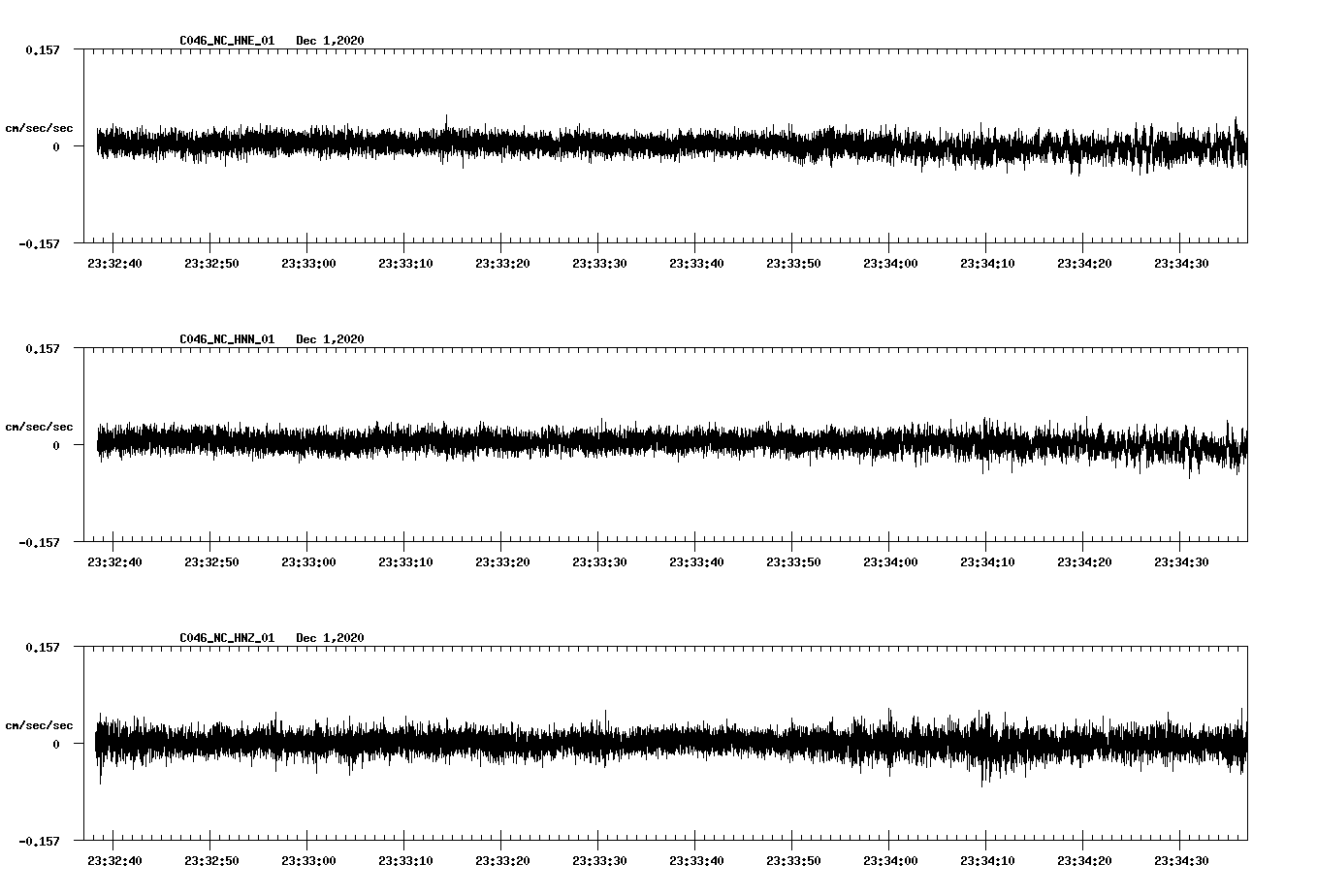Select the 23:33:20 timestamp under HNN plot
Screen dimensions: 1317x896
(503, 560)
